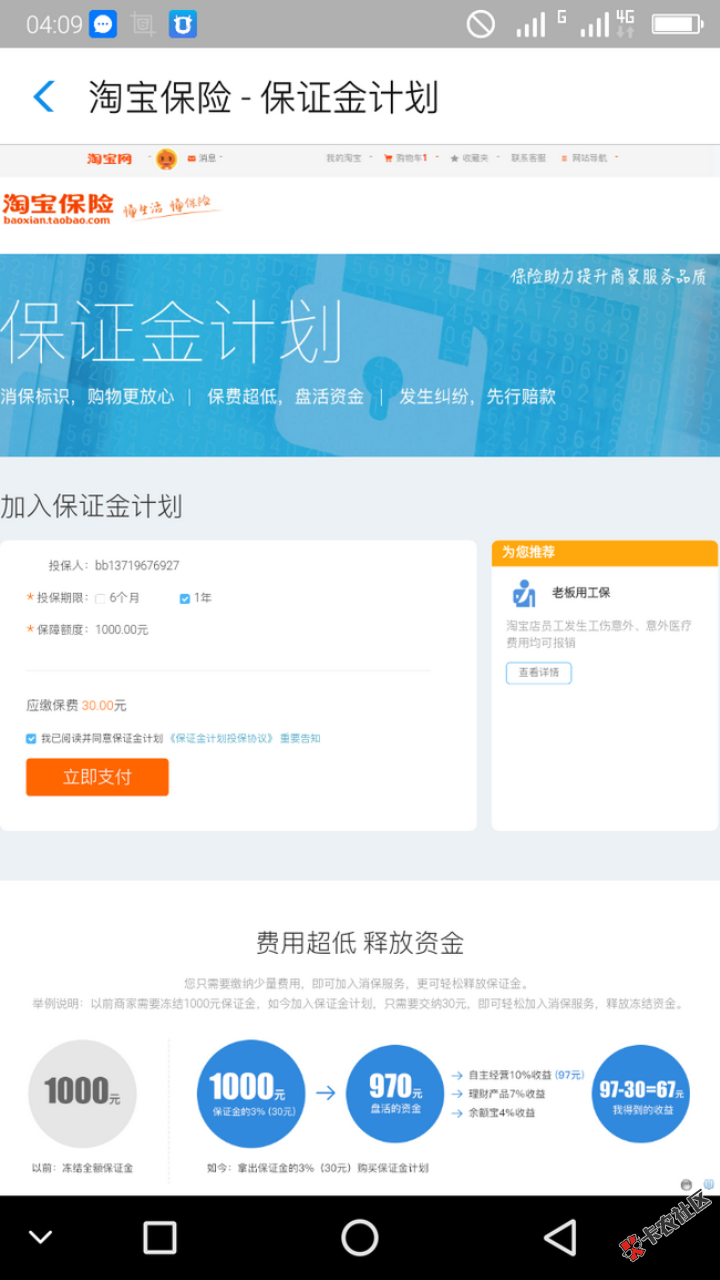Click the blue 1000元 保证金的3% circle
The width and height of the screenshot is (720, 1280).
[251, 1093]
